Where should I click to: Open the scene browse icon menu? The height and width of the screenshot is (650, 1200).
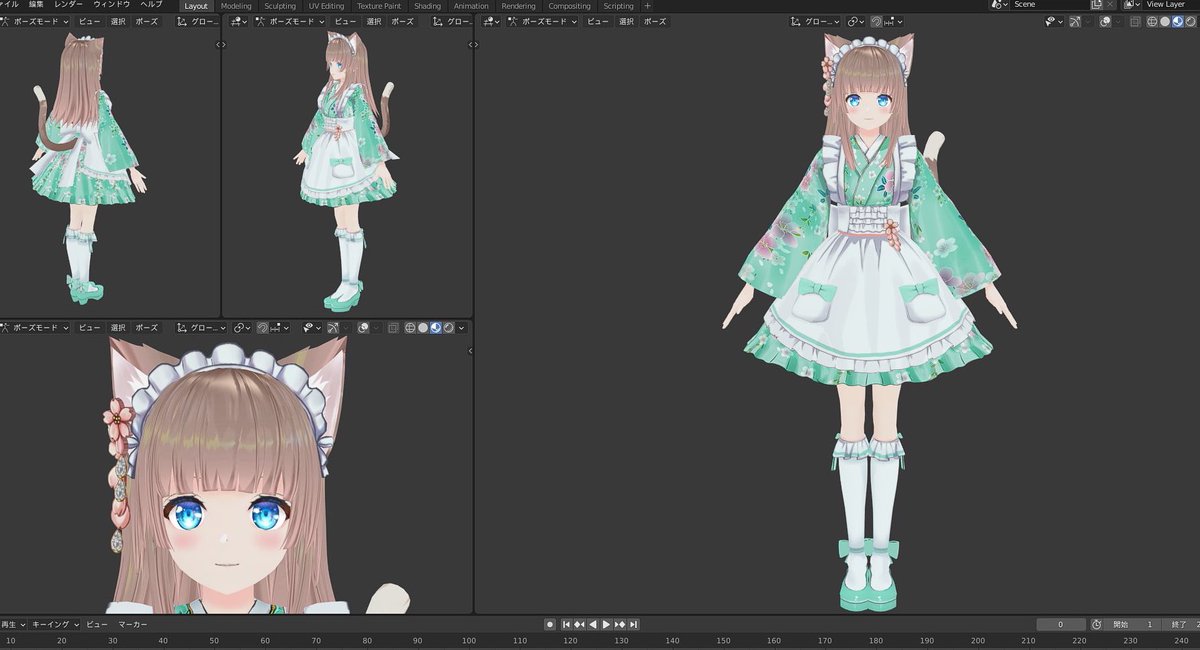pyautogui.click(x=1000, y=5)
